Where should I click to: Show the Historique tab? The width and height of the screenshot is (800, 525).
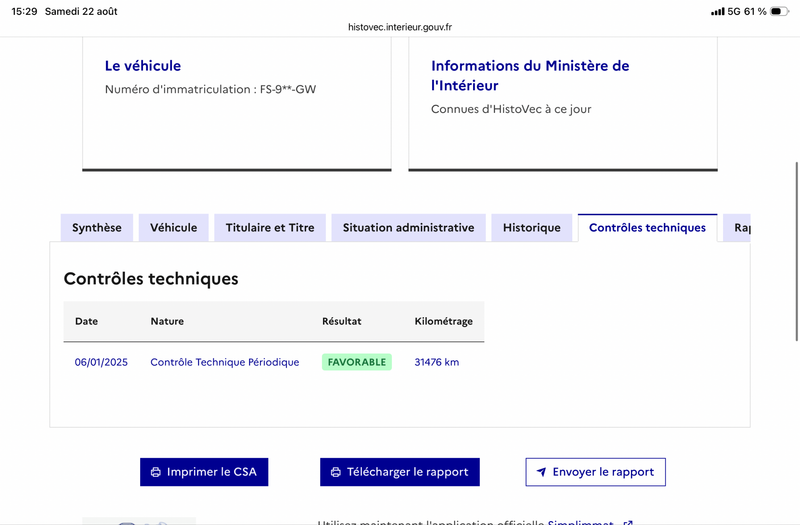tap(532, 228)
